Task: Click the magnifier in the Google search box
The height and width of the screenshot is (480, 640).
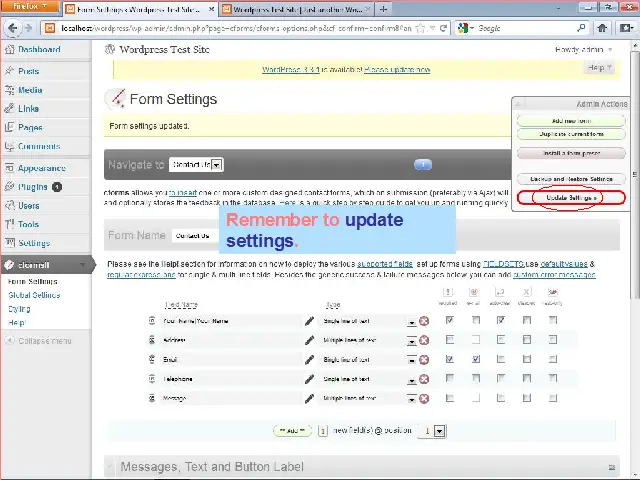Action: click(x=581, y=28)
